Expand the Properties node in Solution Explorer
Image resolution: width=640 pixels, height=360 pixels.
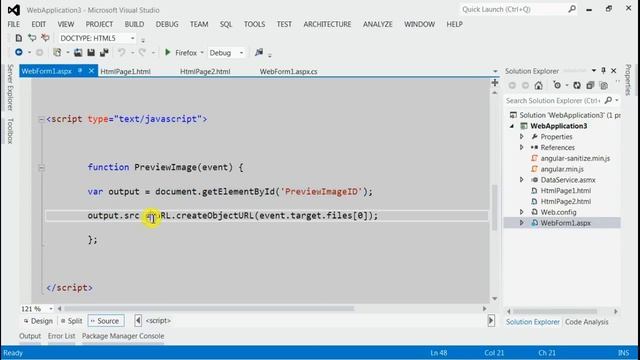pyautogui.click(x=522, y=136)
